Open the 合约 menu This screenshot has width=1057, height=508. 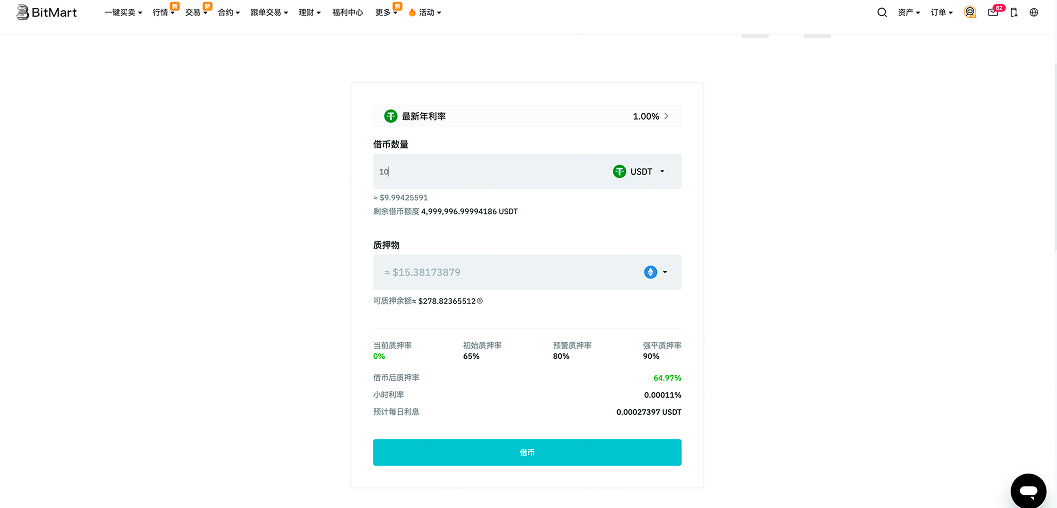click(228, 13)
